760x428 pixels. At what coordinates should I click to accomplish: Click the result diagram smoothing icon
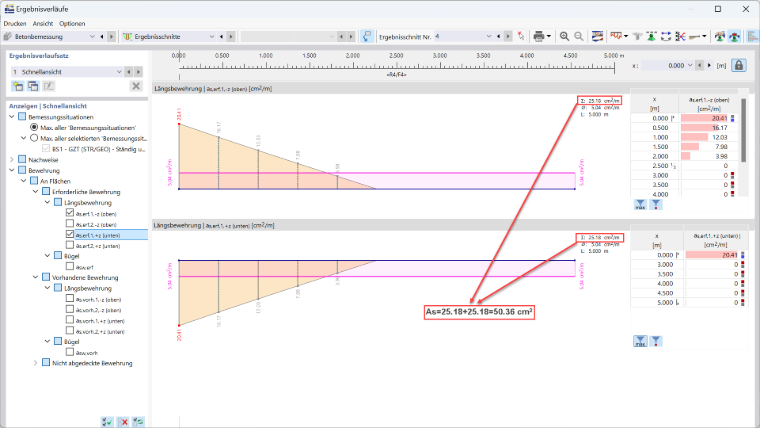click(616, 36)
